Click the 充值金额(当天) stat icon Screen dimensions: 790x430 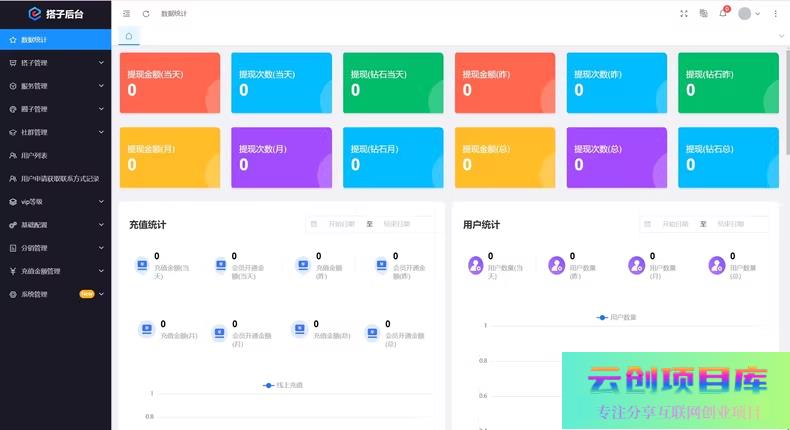pos(142,266)
